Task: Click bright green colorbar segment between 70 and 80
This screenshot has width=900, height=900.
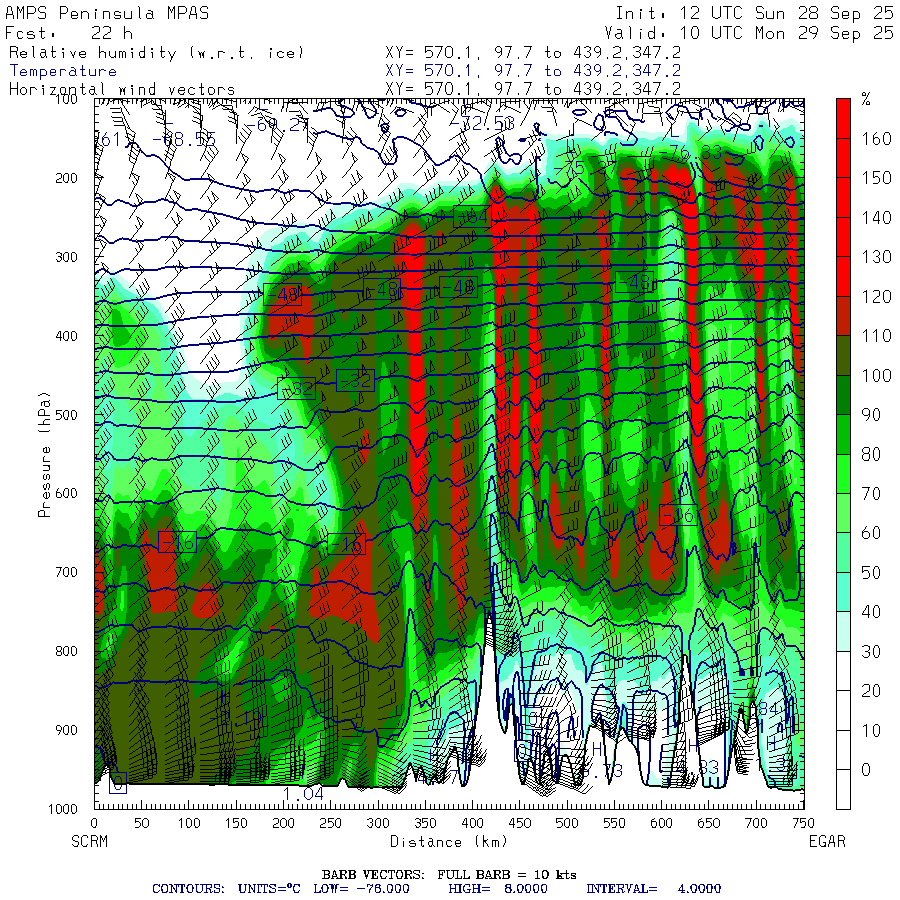Action: pos(843,474)
